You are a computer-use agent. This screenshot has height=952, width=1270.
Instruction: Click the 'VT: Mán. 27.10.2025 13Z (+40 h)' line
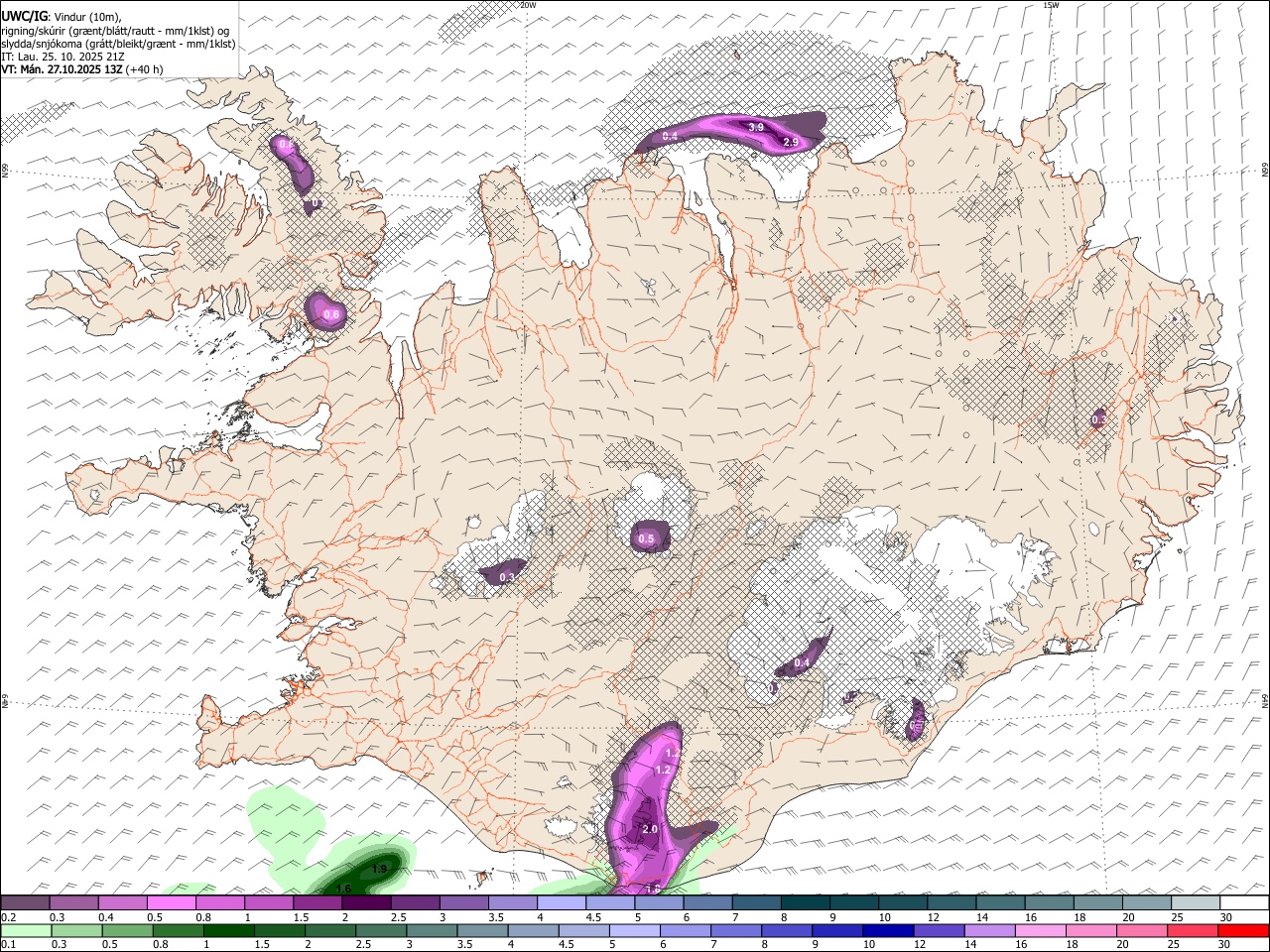[x=82, y=70]
